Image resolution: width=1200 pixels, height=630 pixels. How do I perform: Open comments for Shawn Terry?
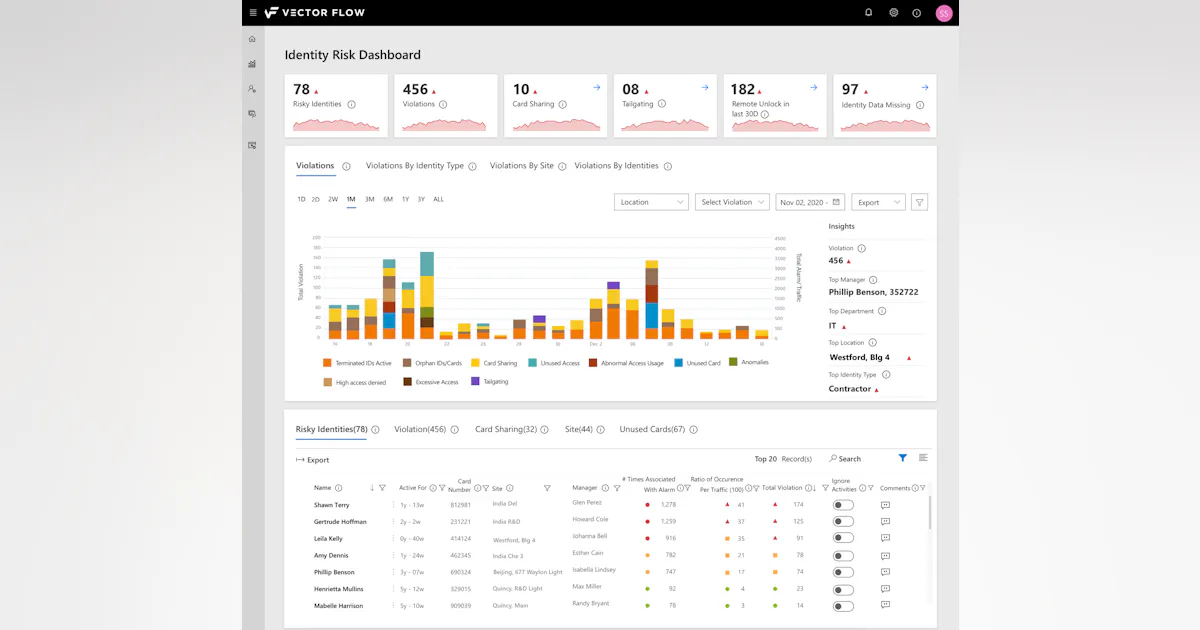[885, 505]
